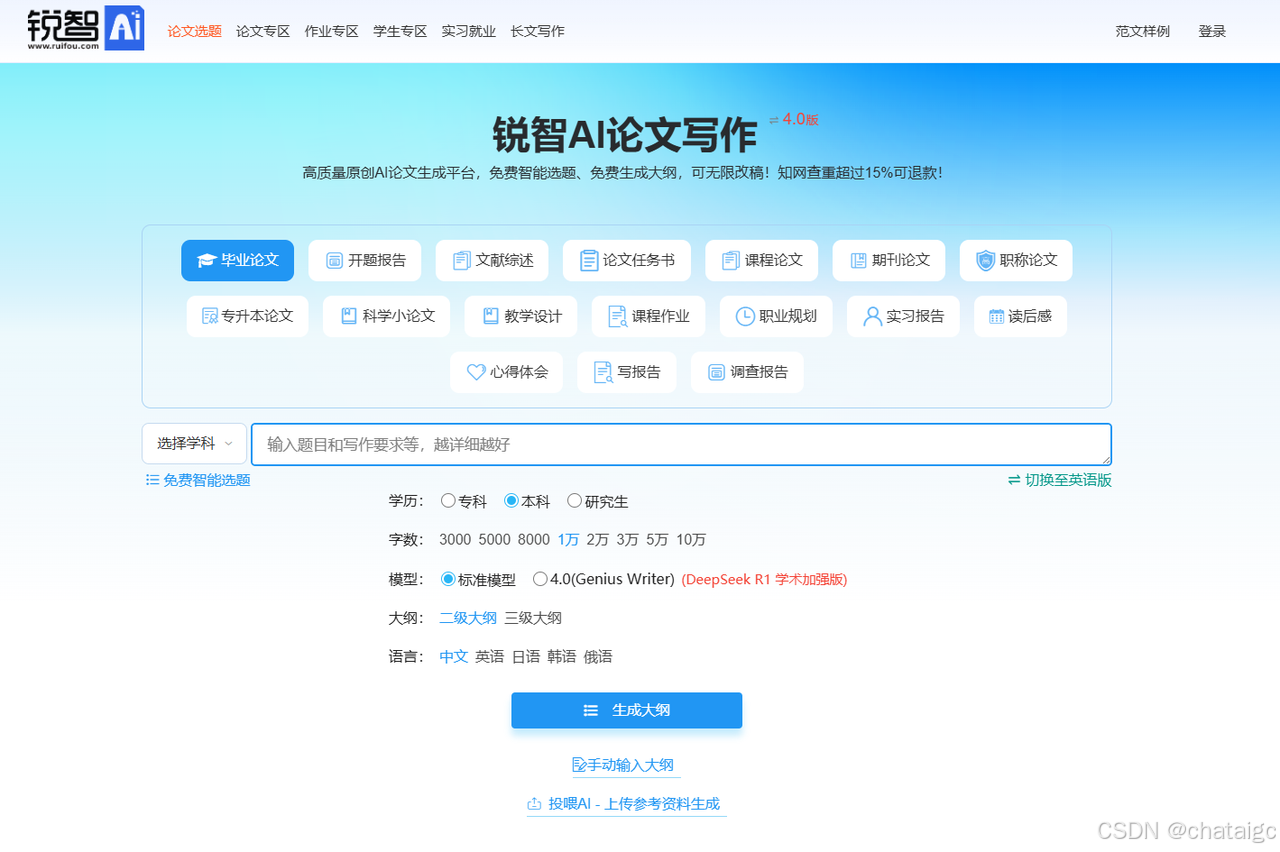Click the clipboard icon beside 论文任务书
Viewport: 1280px width, 852px height.
(589, 261)
